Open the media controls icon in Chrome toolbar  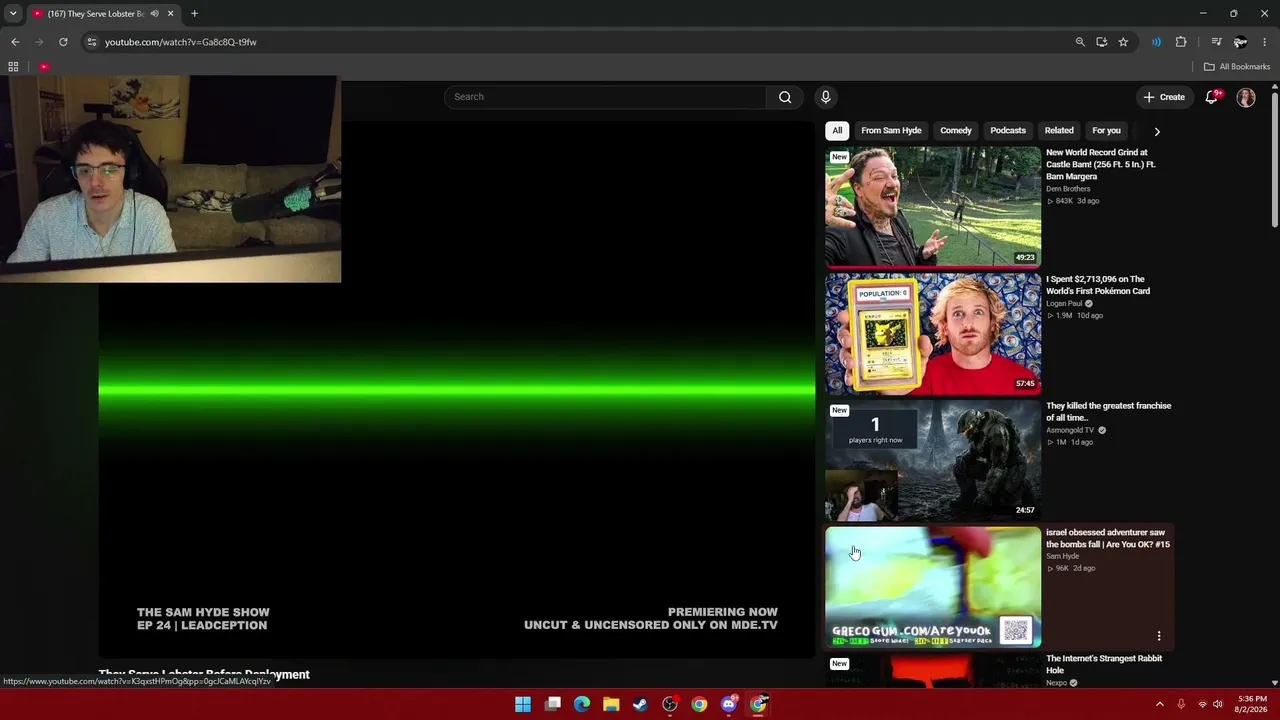1216,42
